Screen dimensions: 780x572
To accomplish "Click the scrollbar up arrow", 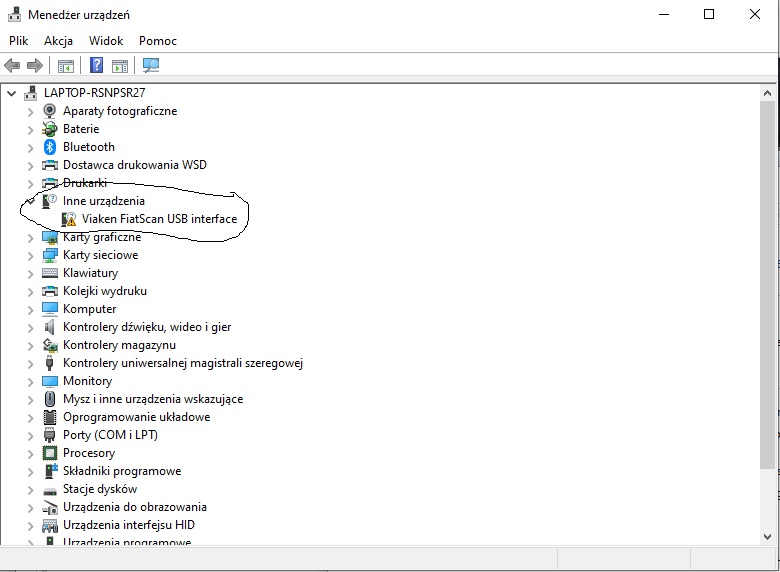I will coord(767,93).
